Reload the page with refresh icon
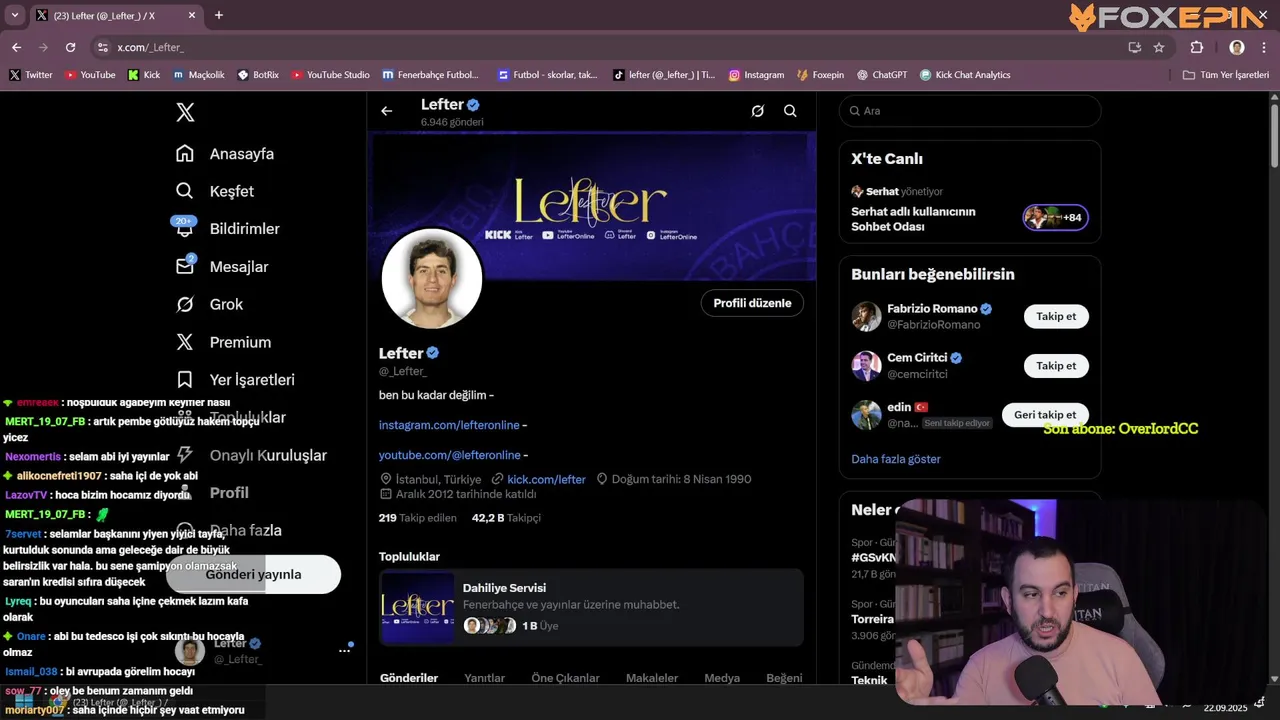This screenshot has height=720, width=1280. (x=70, y=47)
